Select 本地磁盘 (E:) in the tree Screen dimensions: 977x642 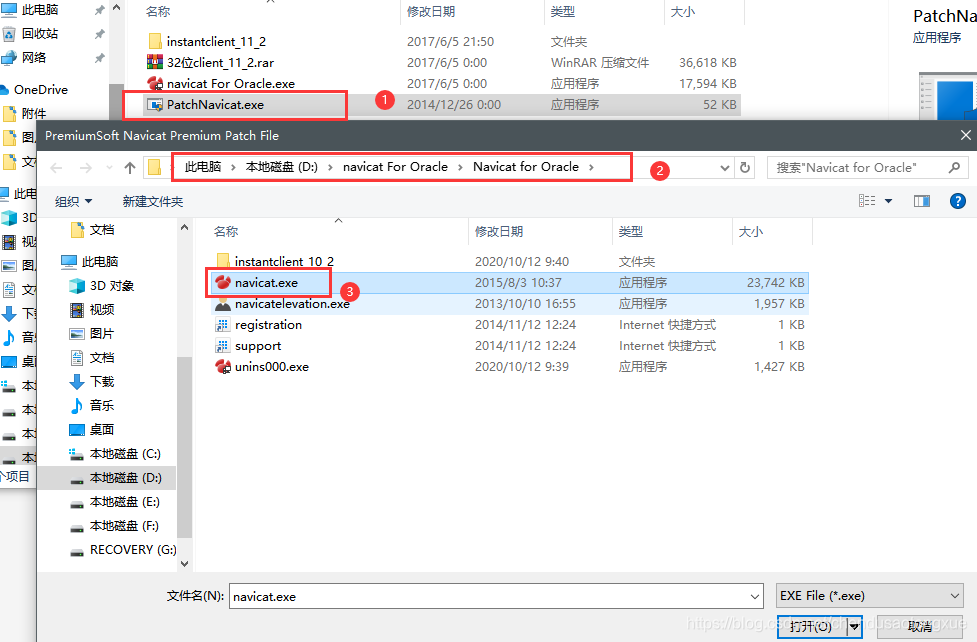tap(125, 502)
